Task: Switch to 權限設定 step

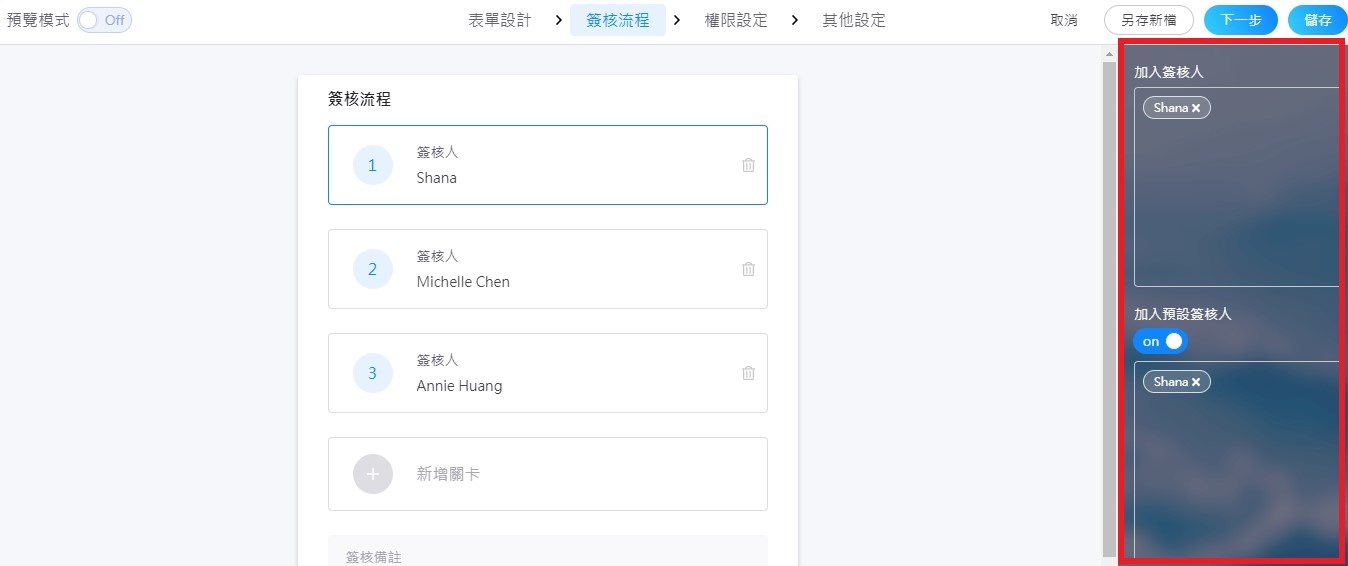Action: (736, 20)
